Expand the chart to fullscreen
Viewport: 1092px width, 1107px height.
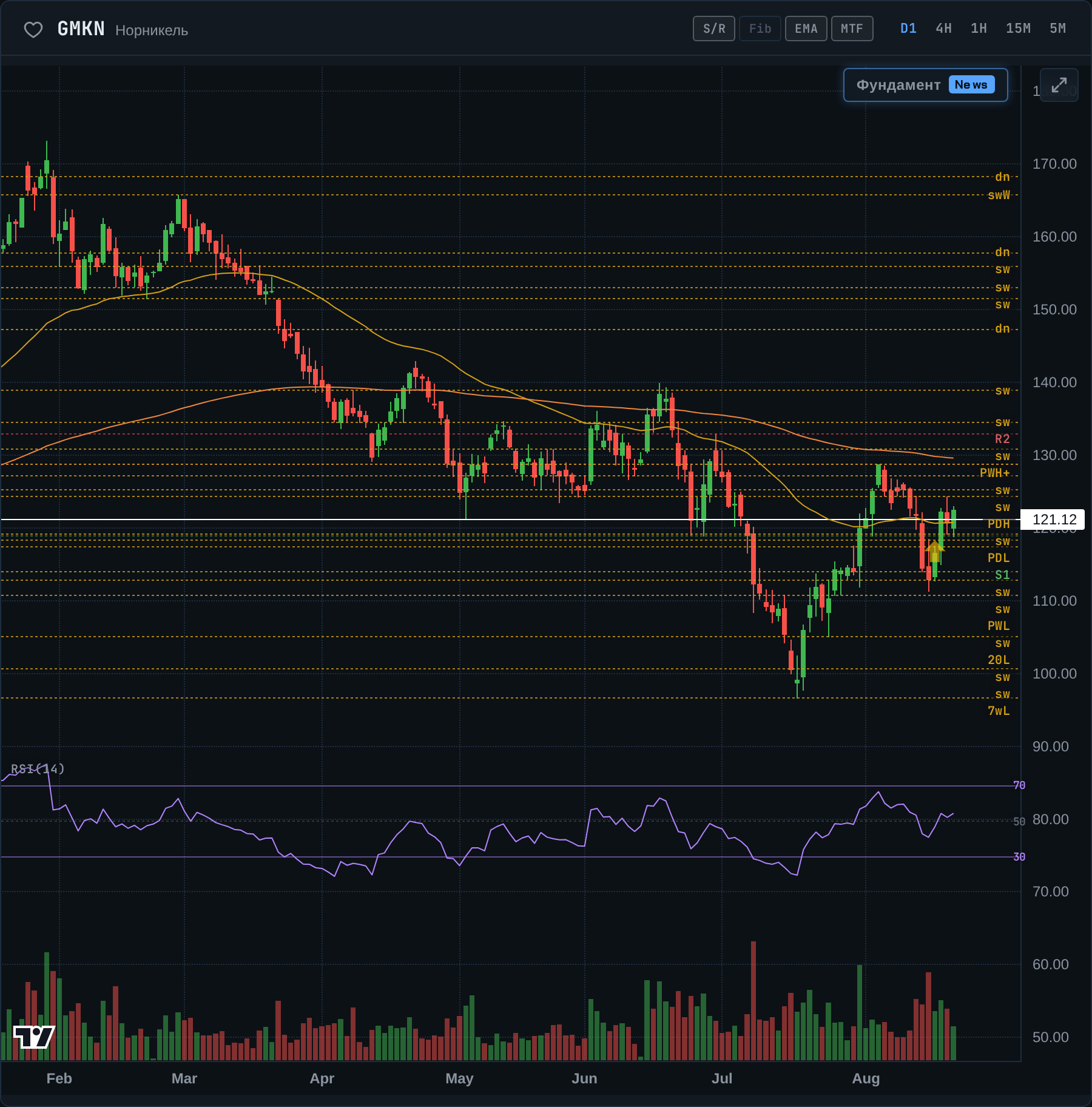click(x=1059, y=85)
